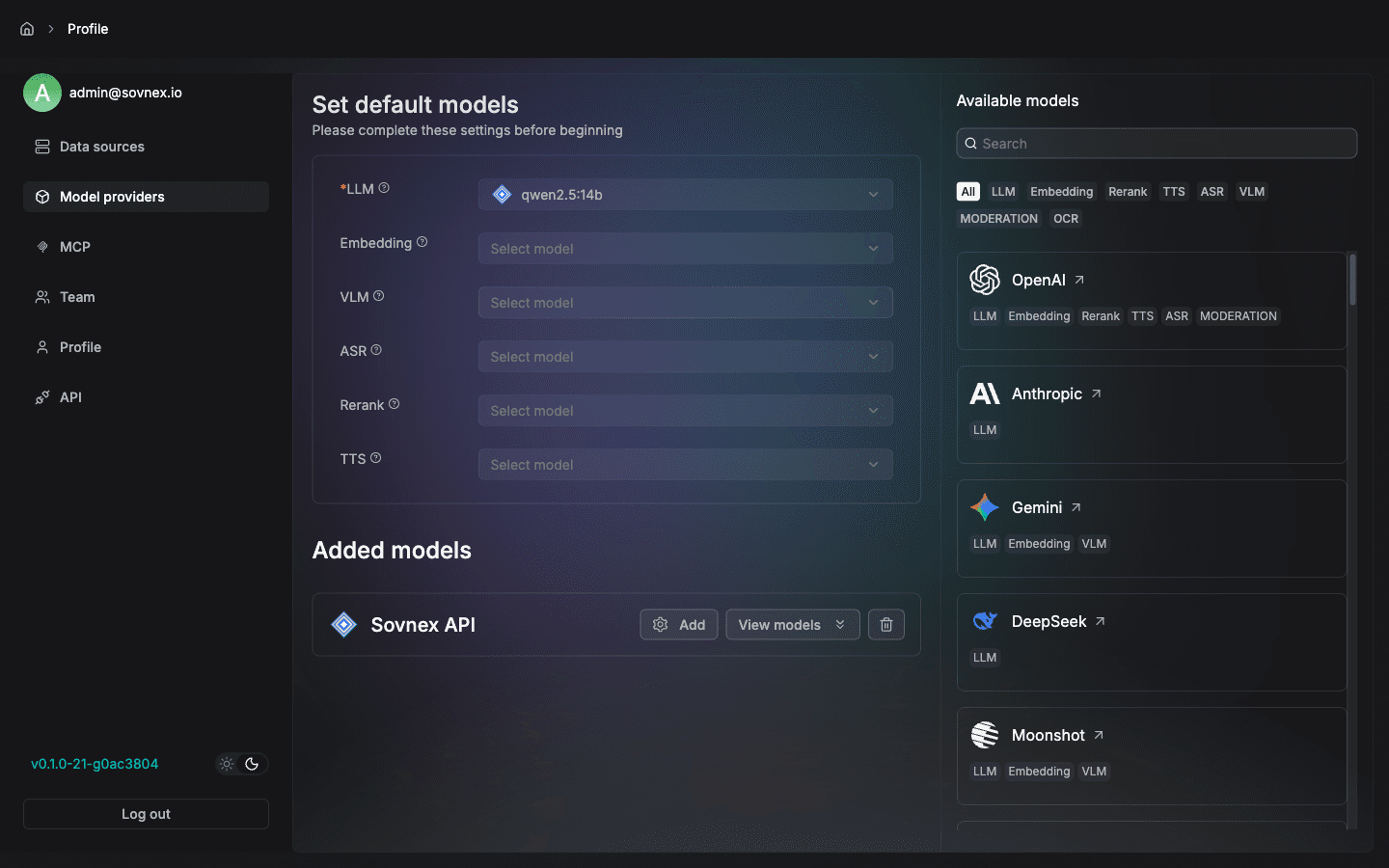Open Profile in sidebar
The width and height of the screenshot is (1389, 868).
[x=146, y=347]
